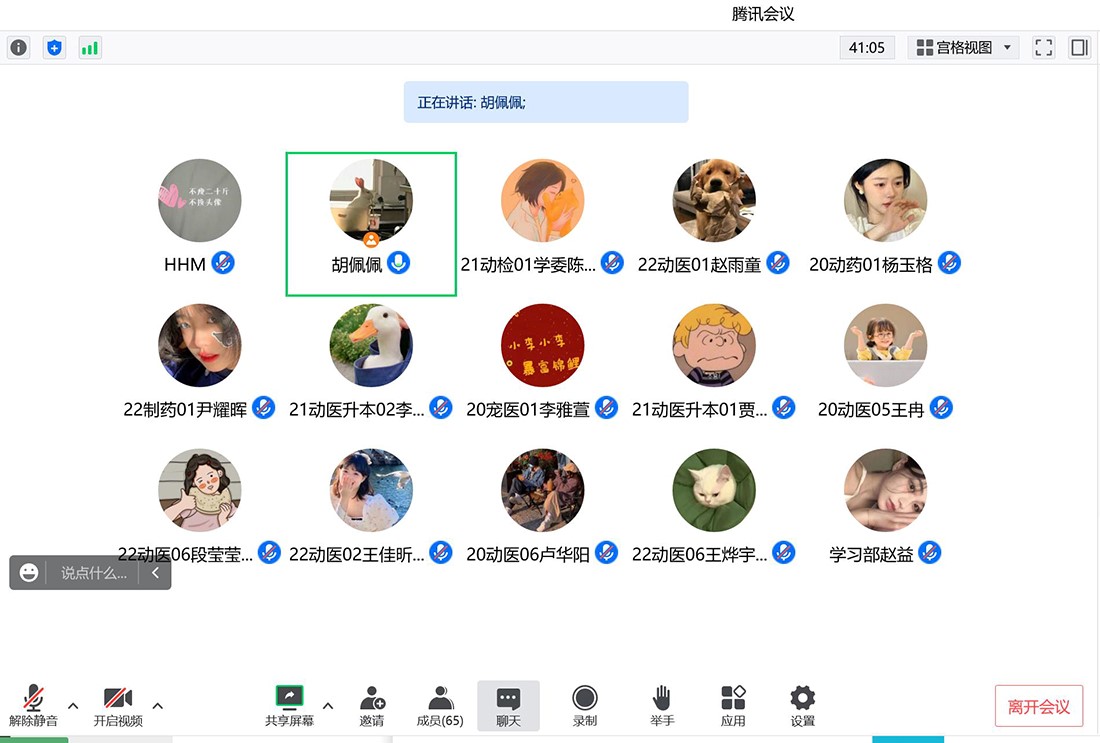1100x743 pixels.
Task: Expand audio options arrow beside 解除静音
Action: click(73, 706)
